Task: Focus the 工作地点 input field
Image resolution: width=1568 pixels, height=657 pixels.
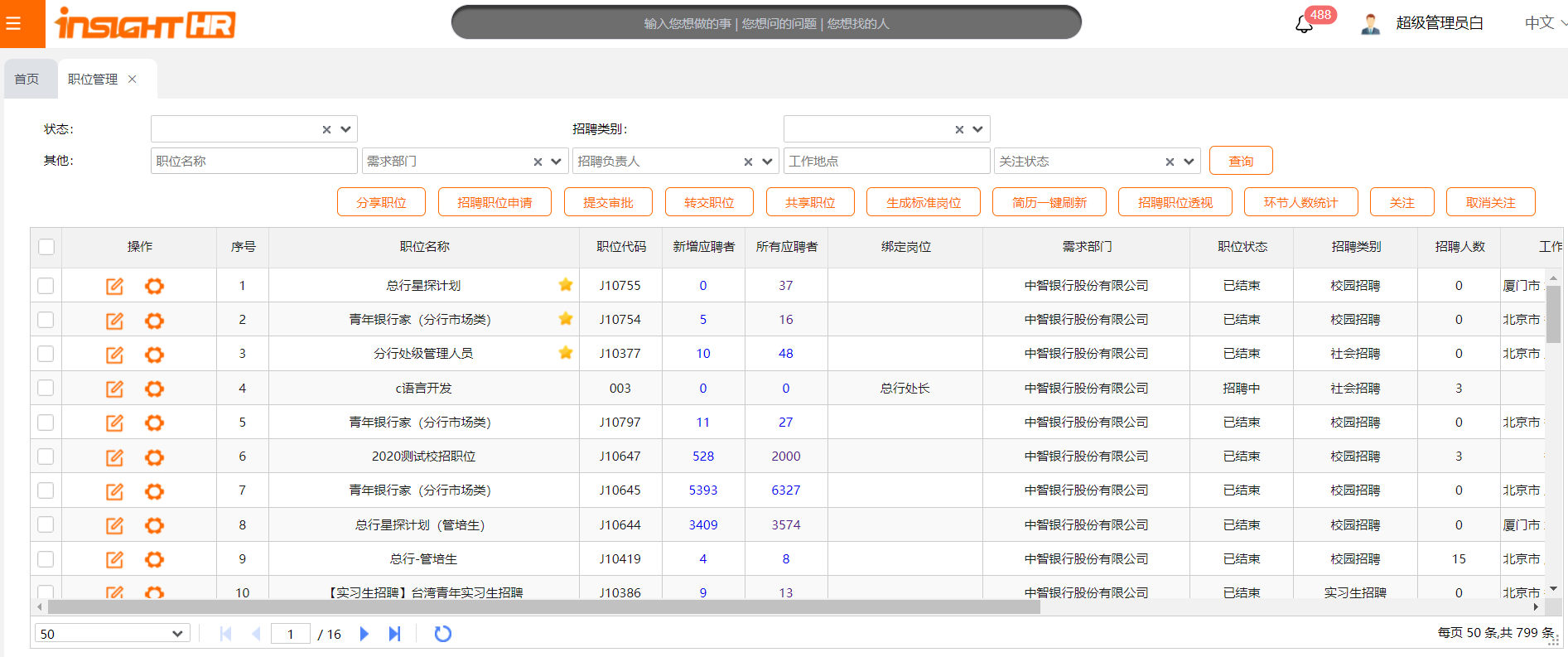Action: point(887,161)
